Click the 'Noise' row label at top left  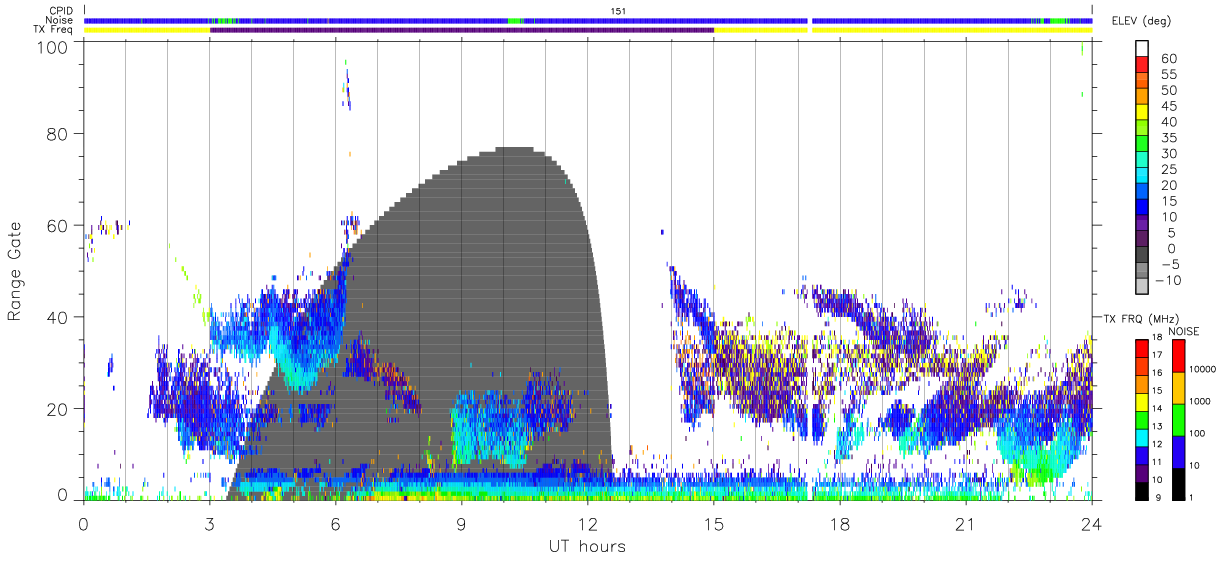coord(61,20)
